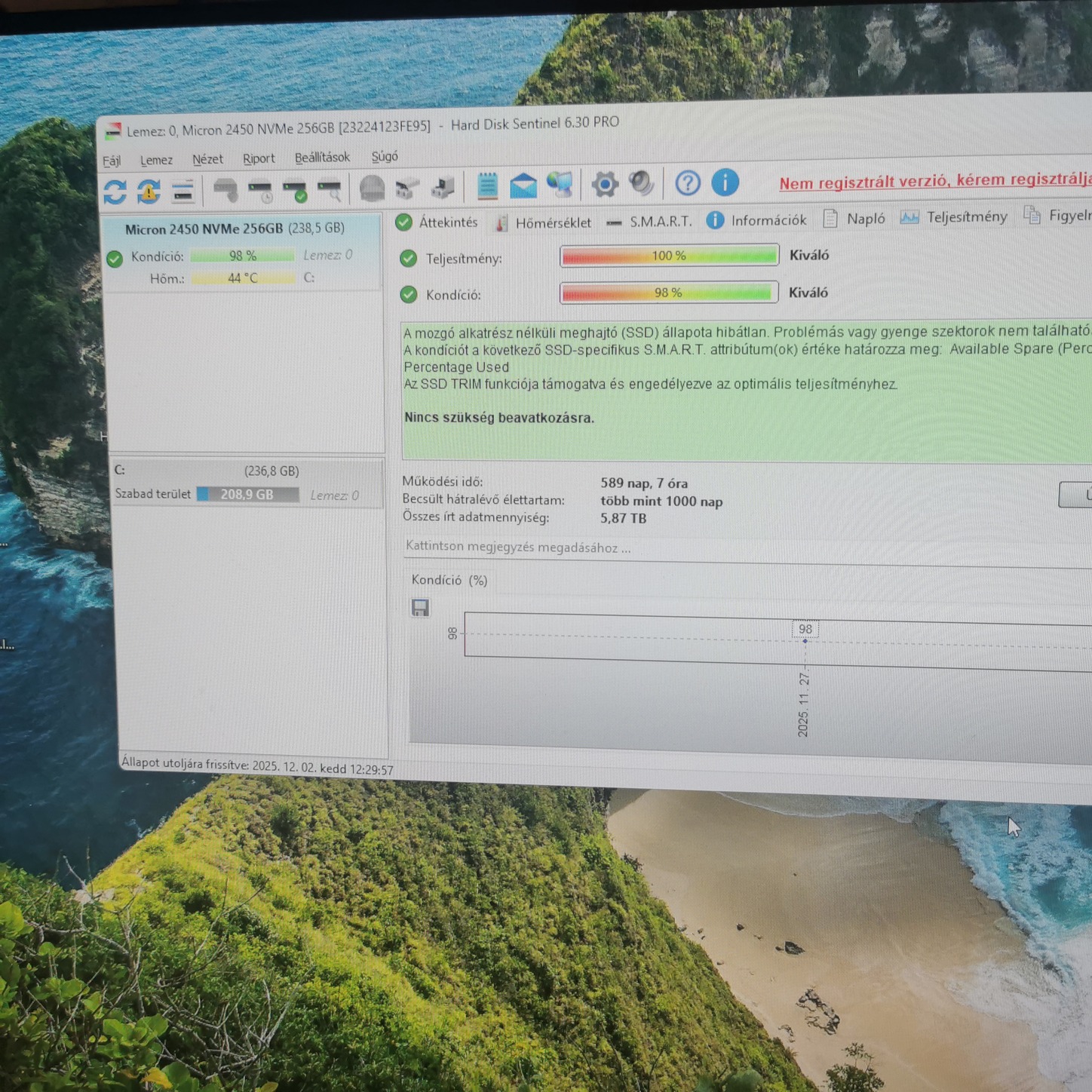
Task: Open the Információk tab
Action: coord(756,220)
